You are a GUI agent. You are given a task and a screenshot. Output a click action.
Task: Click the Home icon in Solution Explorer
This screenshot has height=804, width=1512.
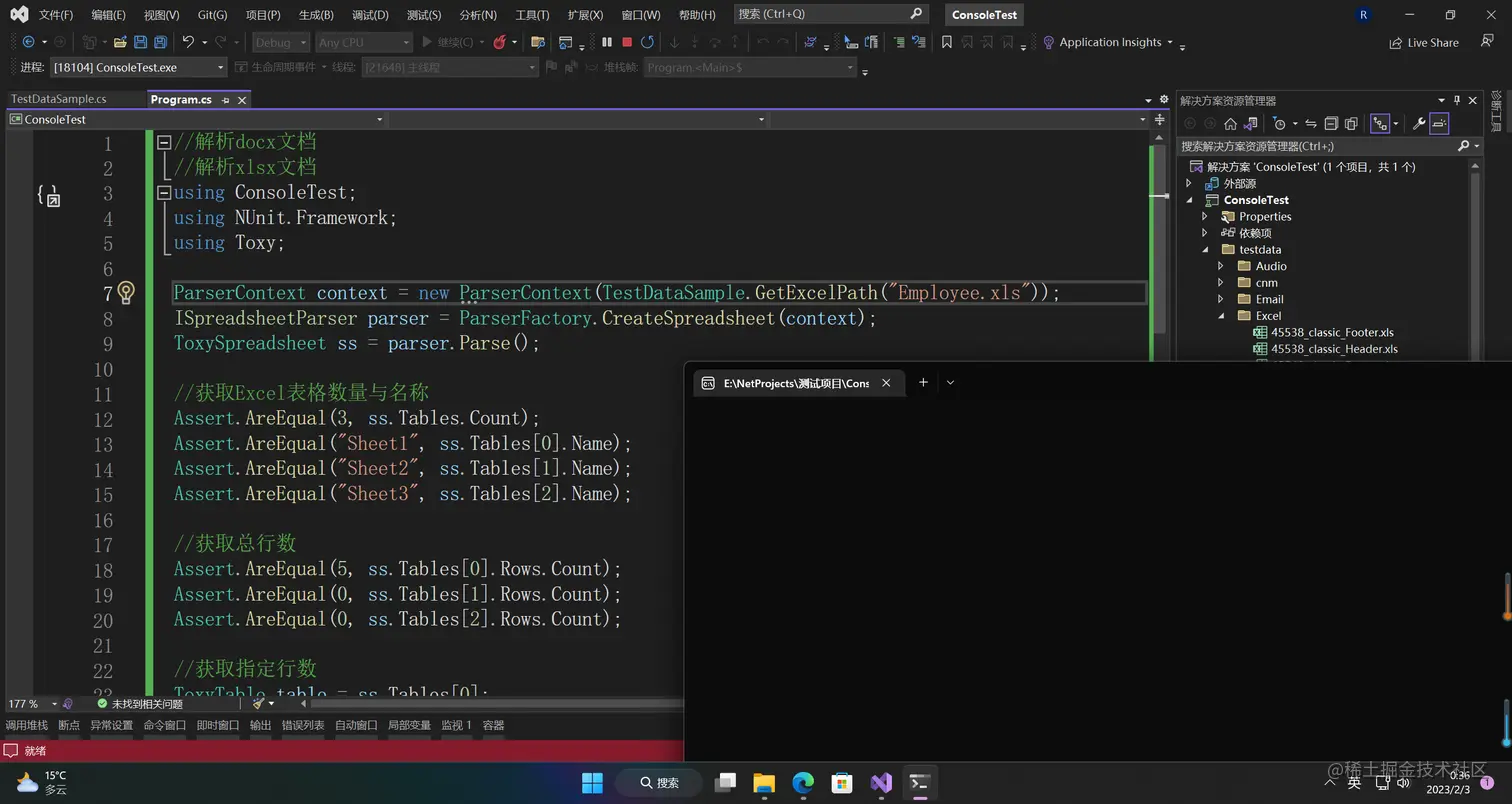click(1230, 123)
